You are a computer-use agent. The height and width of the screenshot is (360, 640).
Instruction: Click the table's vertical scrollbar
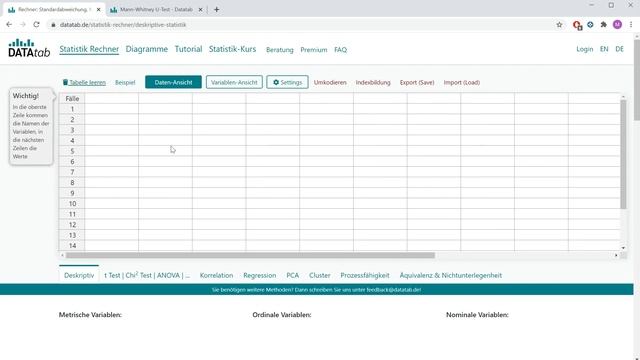pos(623,154)
